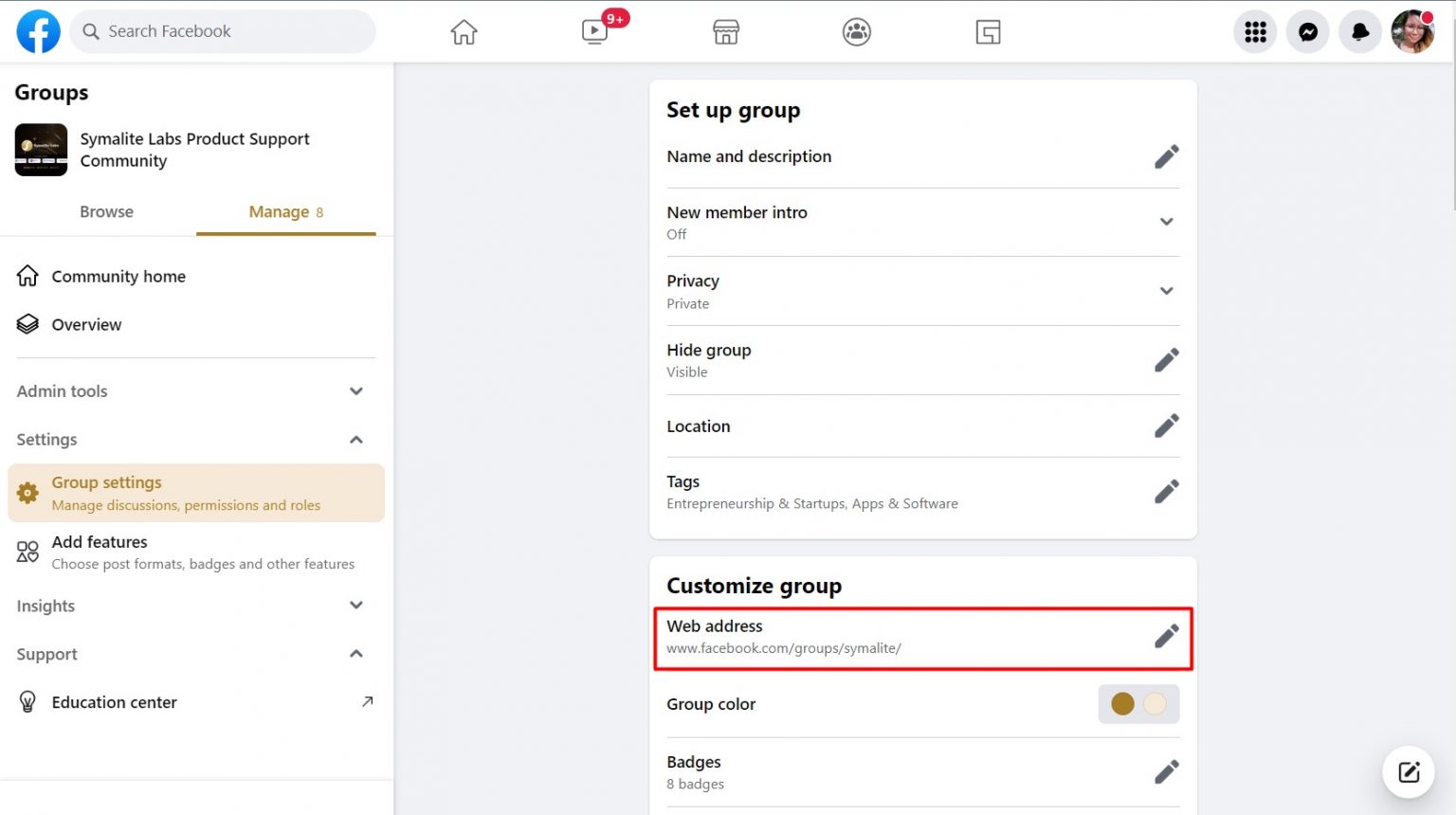Open Facebook Messenger
The width and height of the screenshot is (1456, 815).
(x=1307, y=31)
